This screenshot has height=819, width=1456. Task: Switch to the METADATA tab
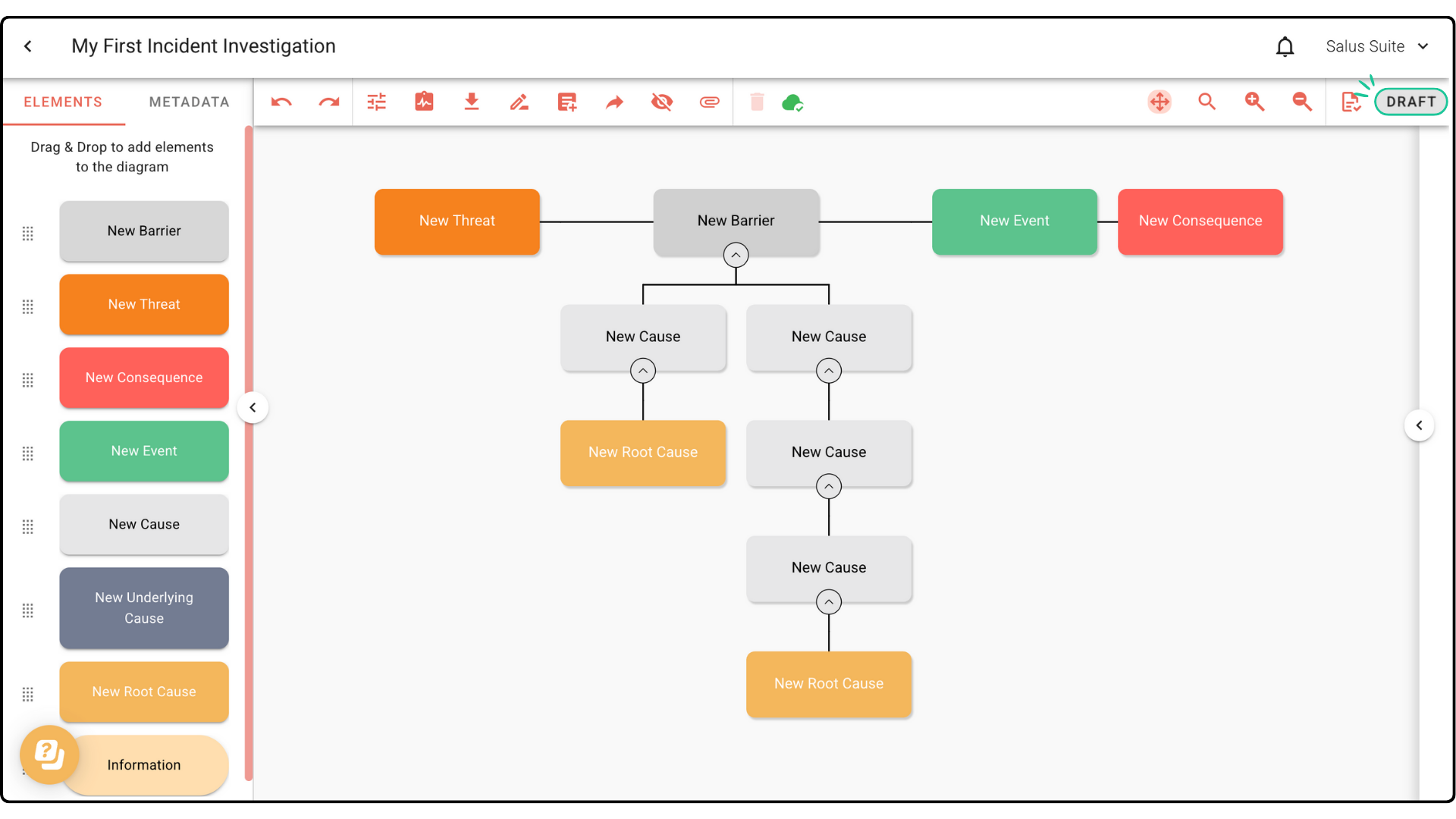click(189, 102)
